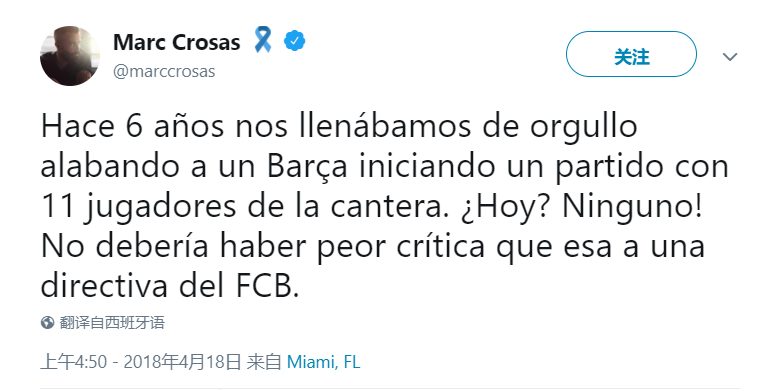Image resolution: width=783 pixels, height=390 pixels.
Task: Click the globe translation icon
Action: 47,323
